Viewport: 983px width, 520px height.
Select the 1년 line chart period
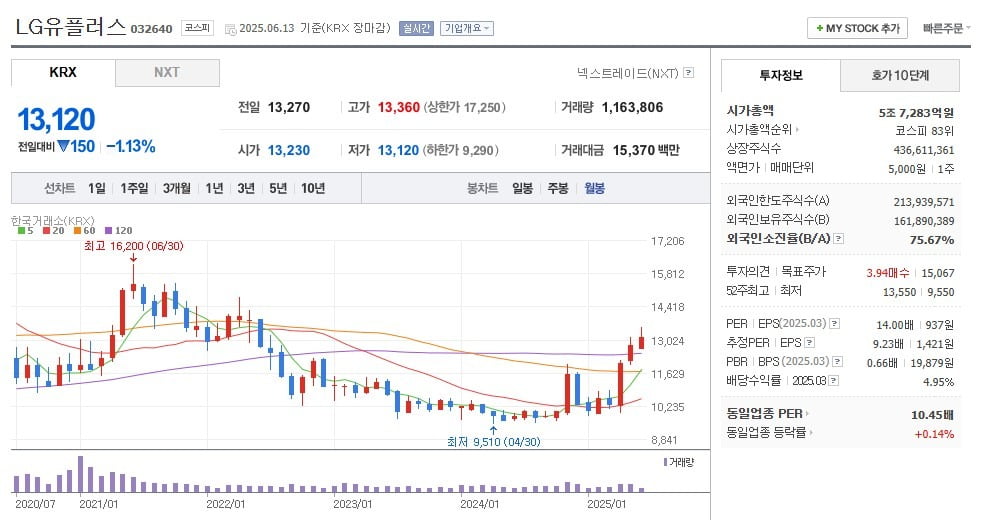[214, 188]
